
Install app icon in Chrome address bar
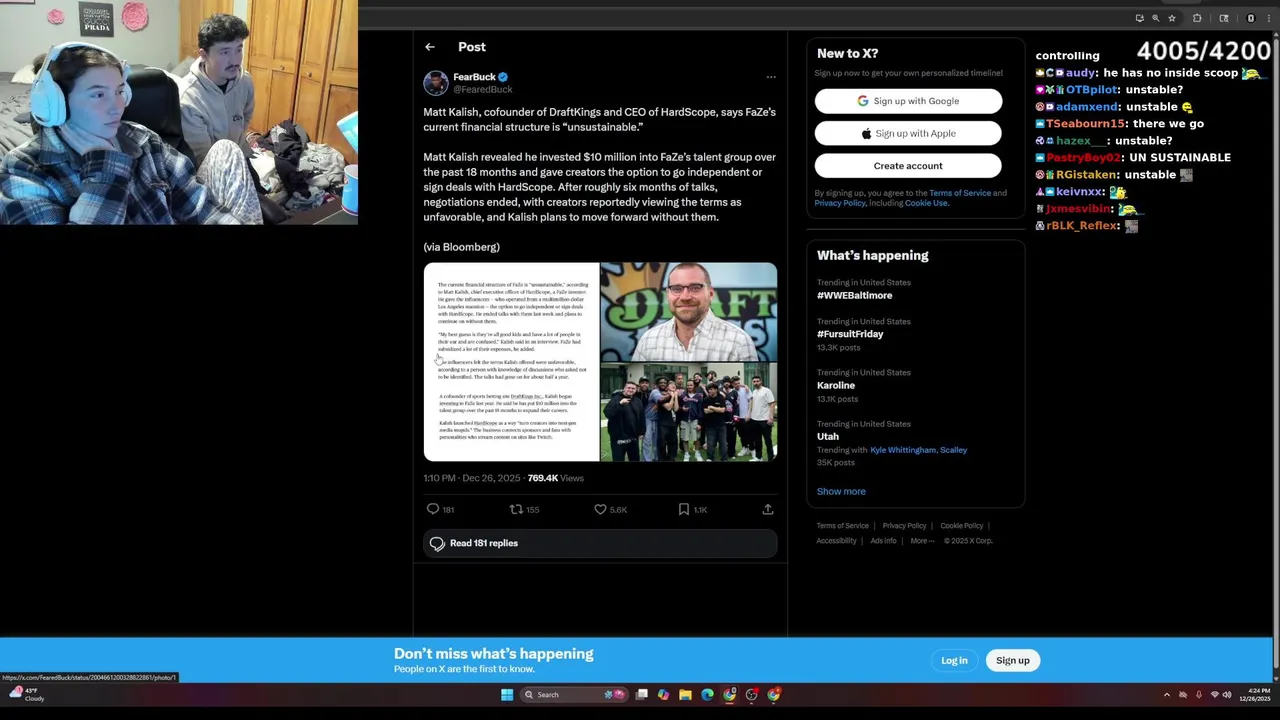click(1139, 18)
